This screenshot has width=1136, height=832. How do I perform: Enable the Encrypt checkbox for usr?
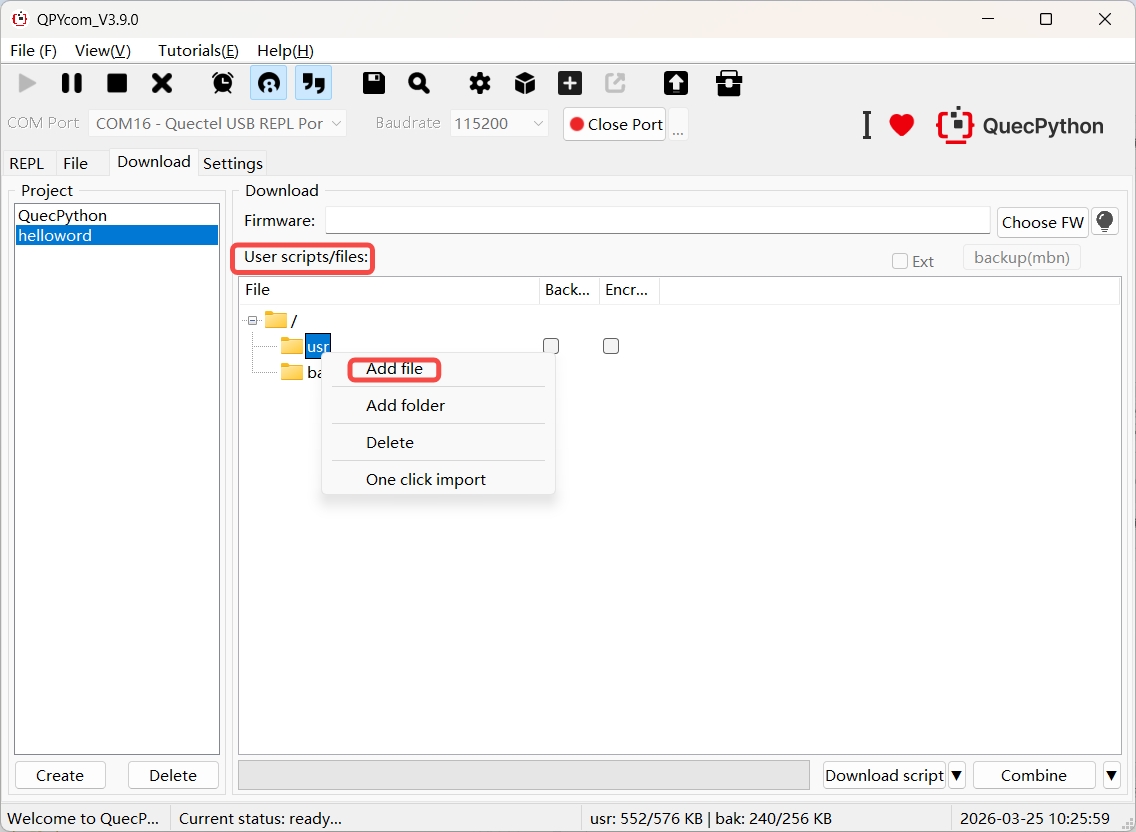point(611,346)
